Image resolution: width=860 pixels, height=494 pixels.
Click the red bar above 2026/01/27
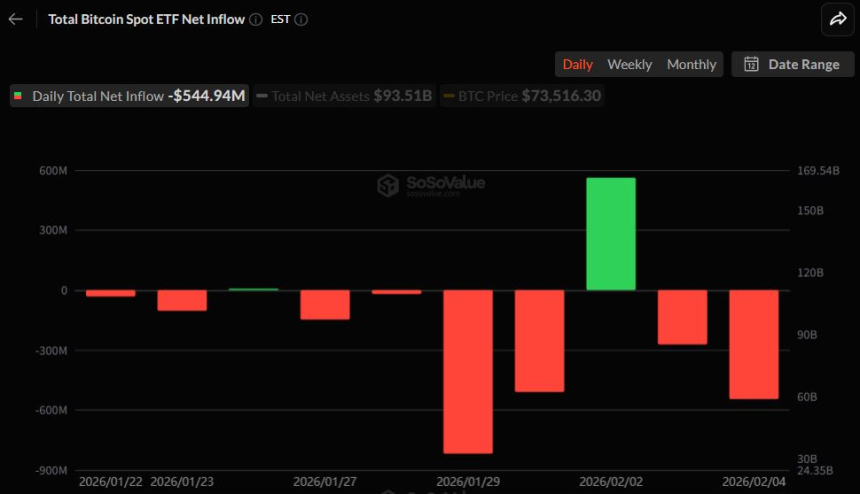point(325,305)
